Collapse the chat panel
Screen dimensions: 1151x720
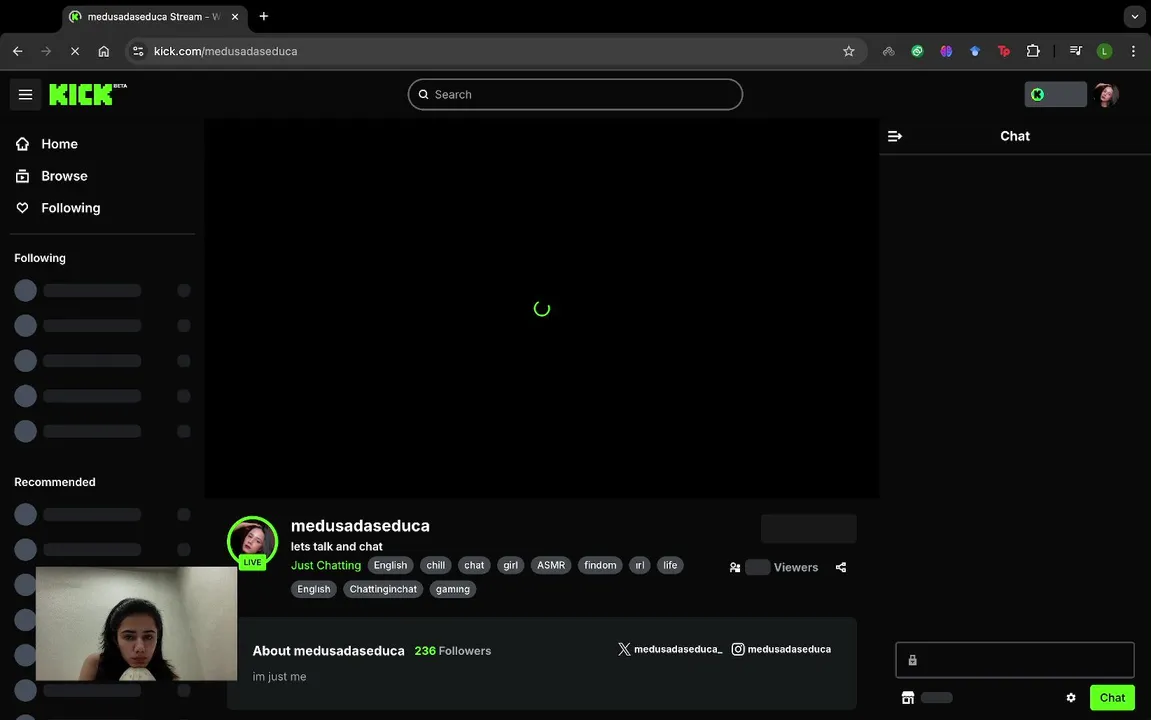pos(894,137)
